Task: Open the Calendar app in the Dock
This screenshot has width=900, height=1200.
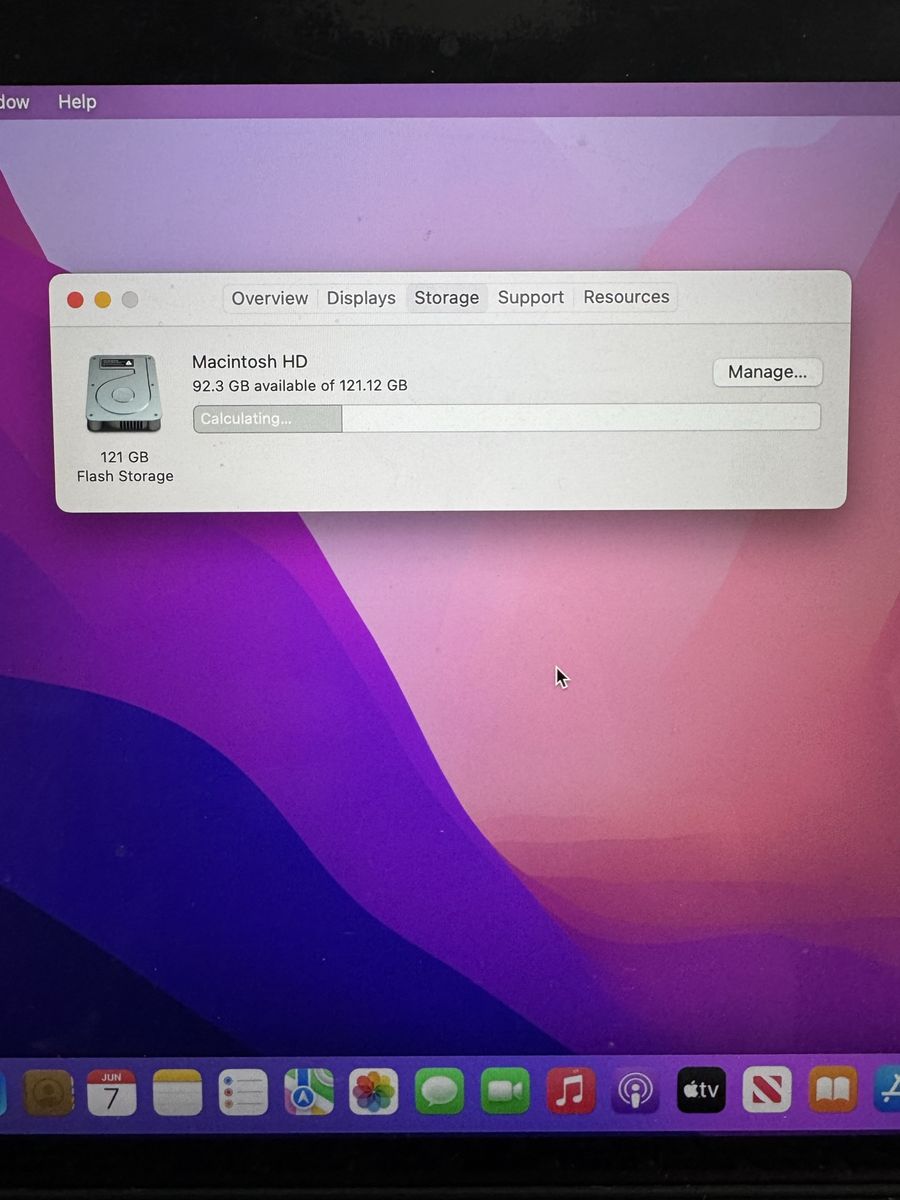Action: [111, 1092]
